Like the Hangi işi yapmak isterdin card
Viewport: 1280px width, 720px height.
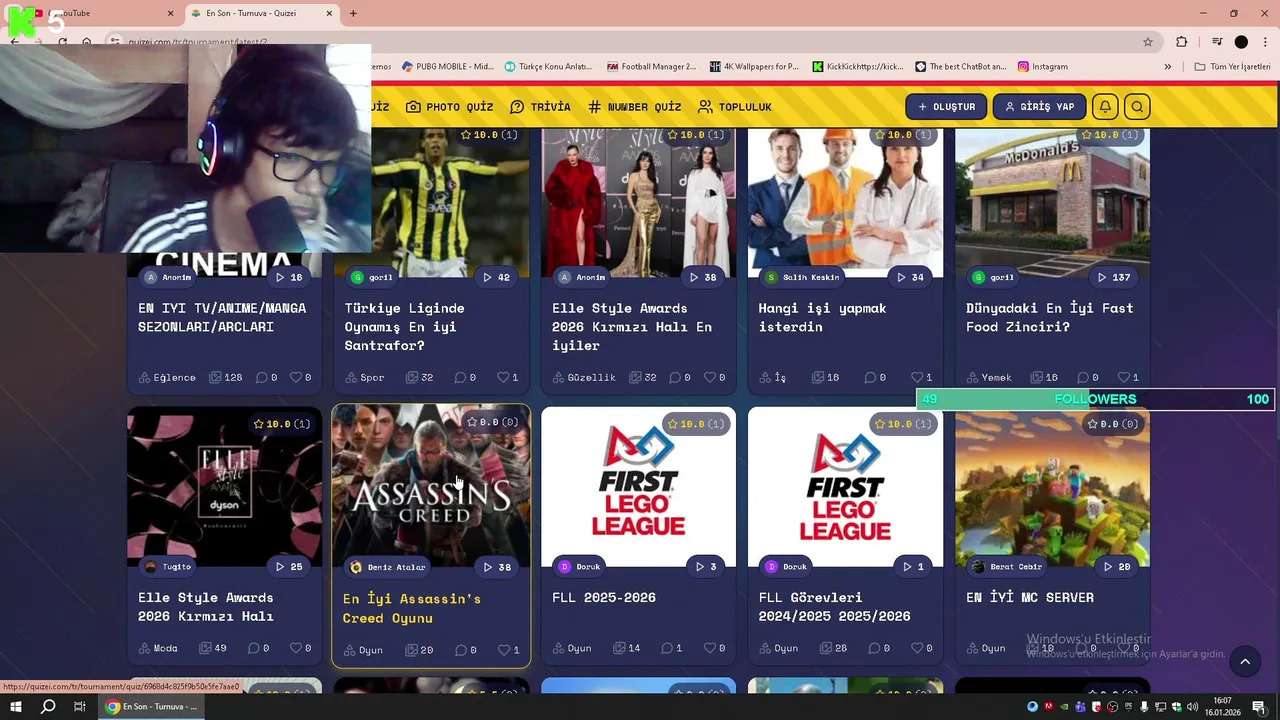pos(921,377)
